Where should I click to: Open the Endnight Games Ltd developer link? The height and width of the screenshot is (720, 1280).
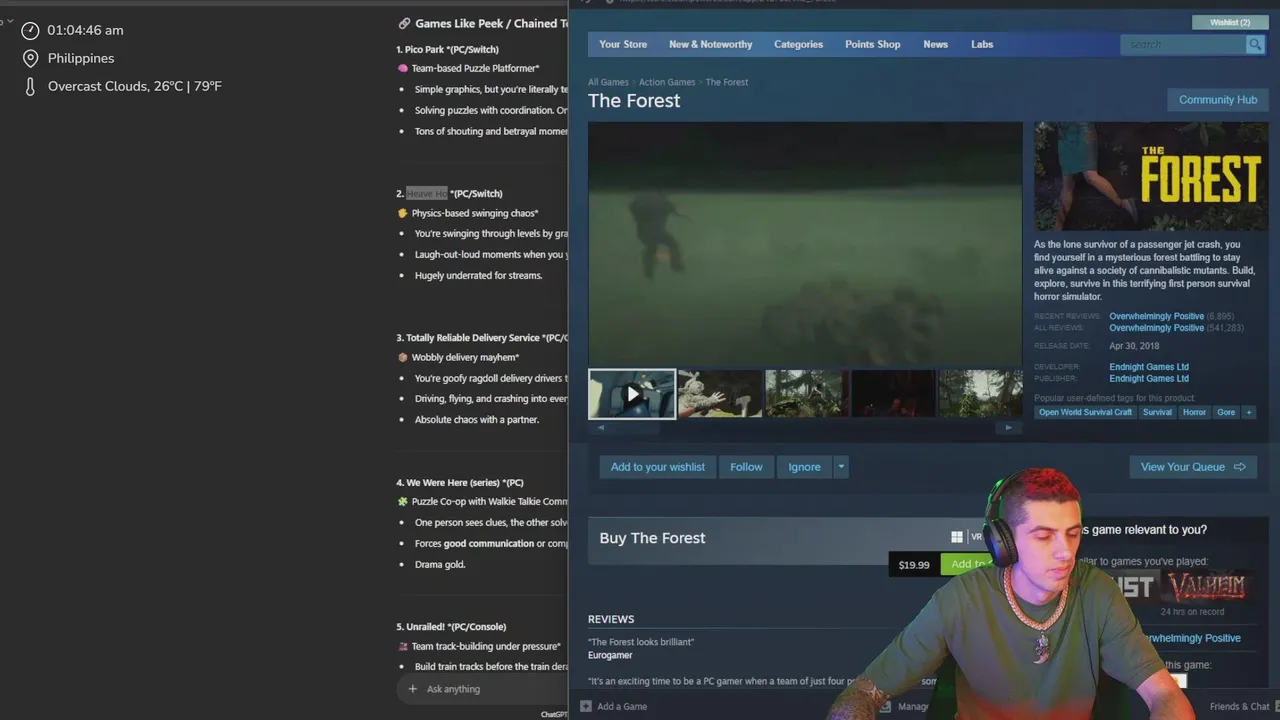click(x=1149, y=367)
